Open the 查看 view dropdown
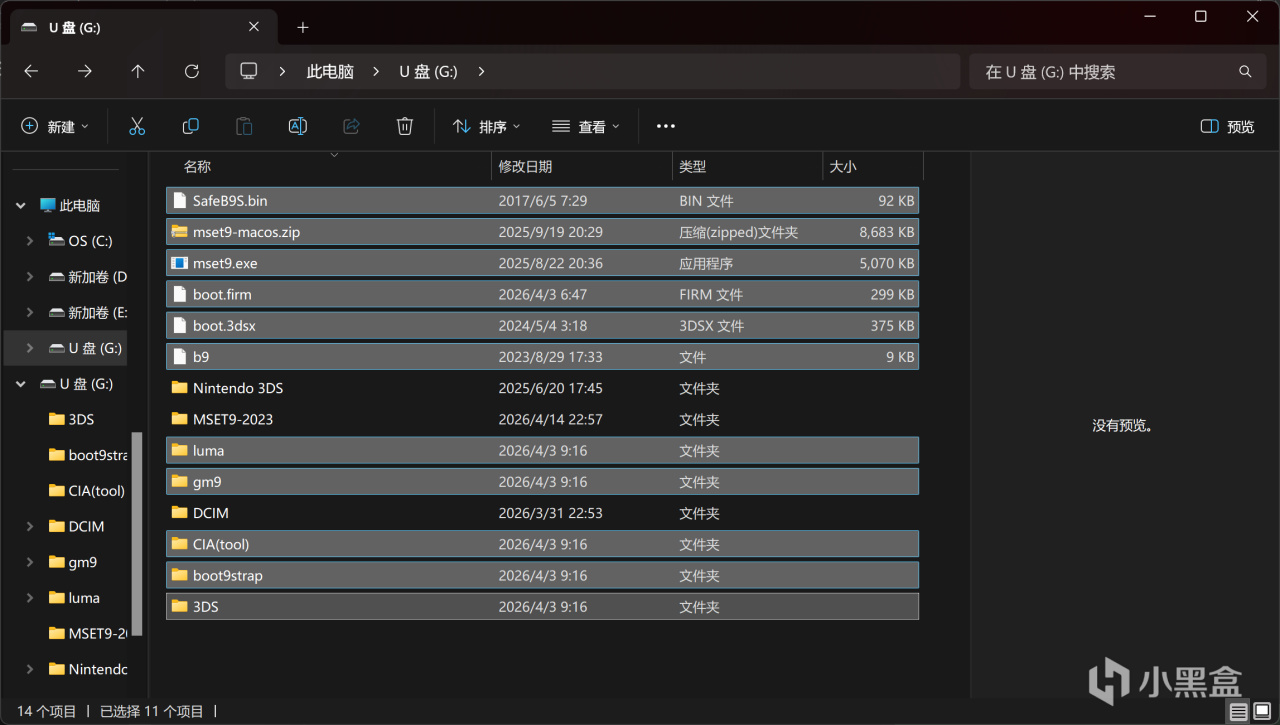Viewport: 1280px width, 725px height. [x=586, y=126]
